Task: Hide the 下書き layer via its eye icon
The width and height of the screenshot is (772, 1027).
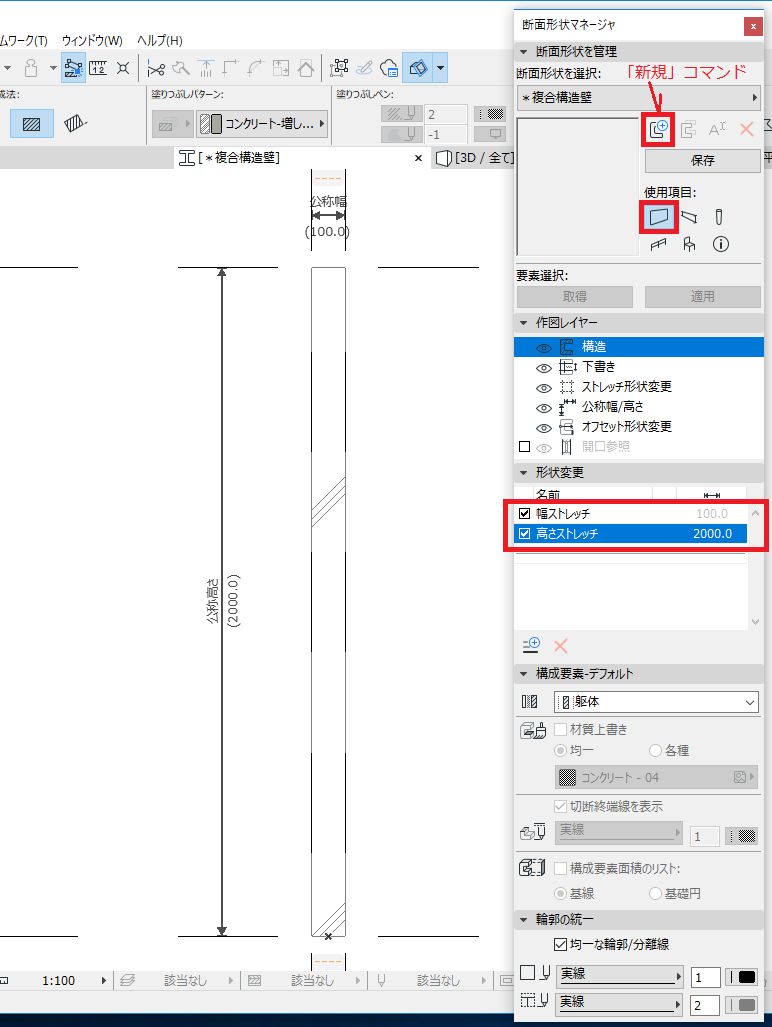Action: pos(543,367)
